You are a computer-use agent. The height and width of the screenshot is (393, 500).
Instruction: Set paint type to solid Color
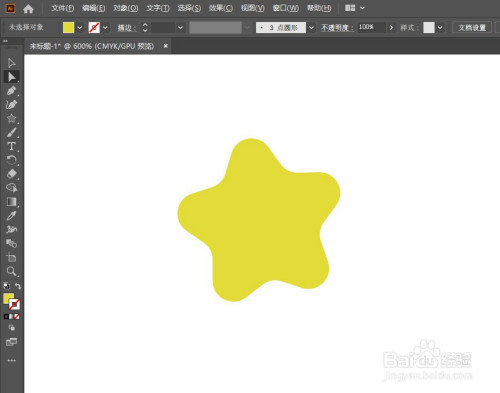[x=6, y=316]
